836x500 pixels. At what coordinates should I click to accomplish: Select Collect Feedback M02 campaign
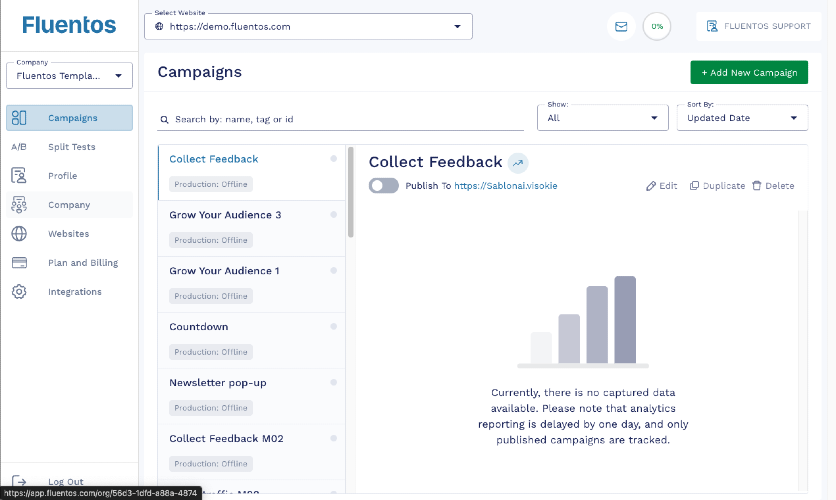[252, 453]
